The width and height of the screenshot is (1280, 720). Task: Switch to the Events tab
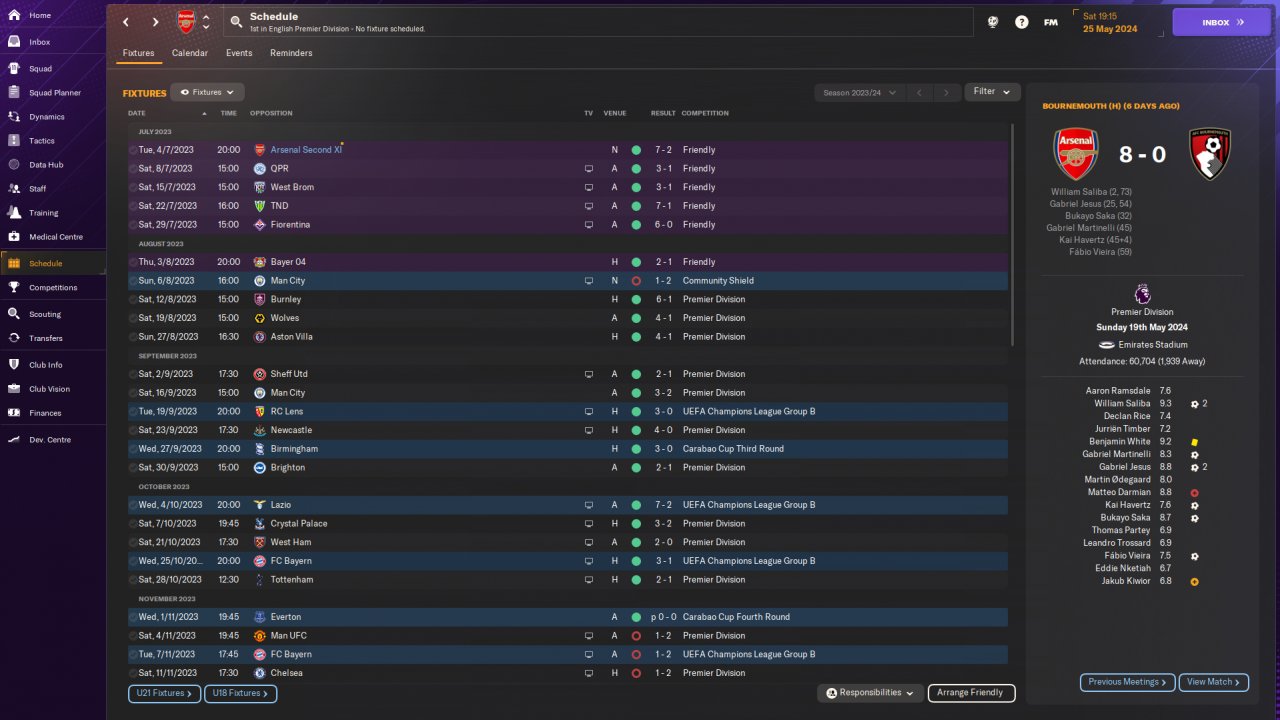click(x=239, y=53)
